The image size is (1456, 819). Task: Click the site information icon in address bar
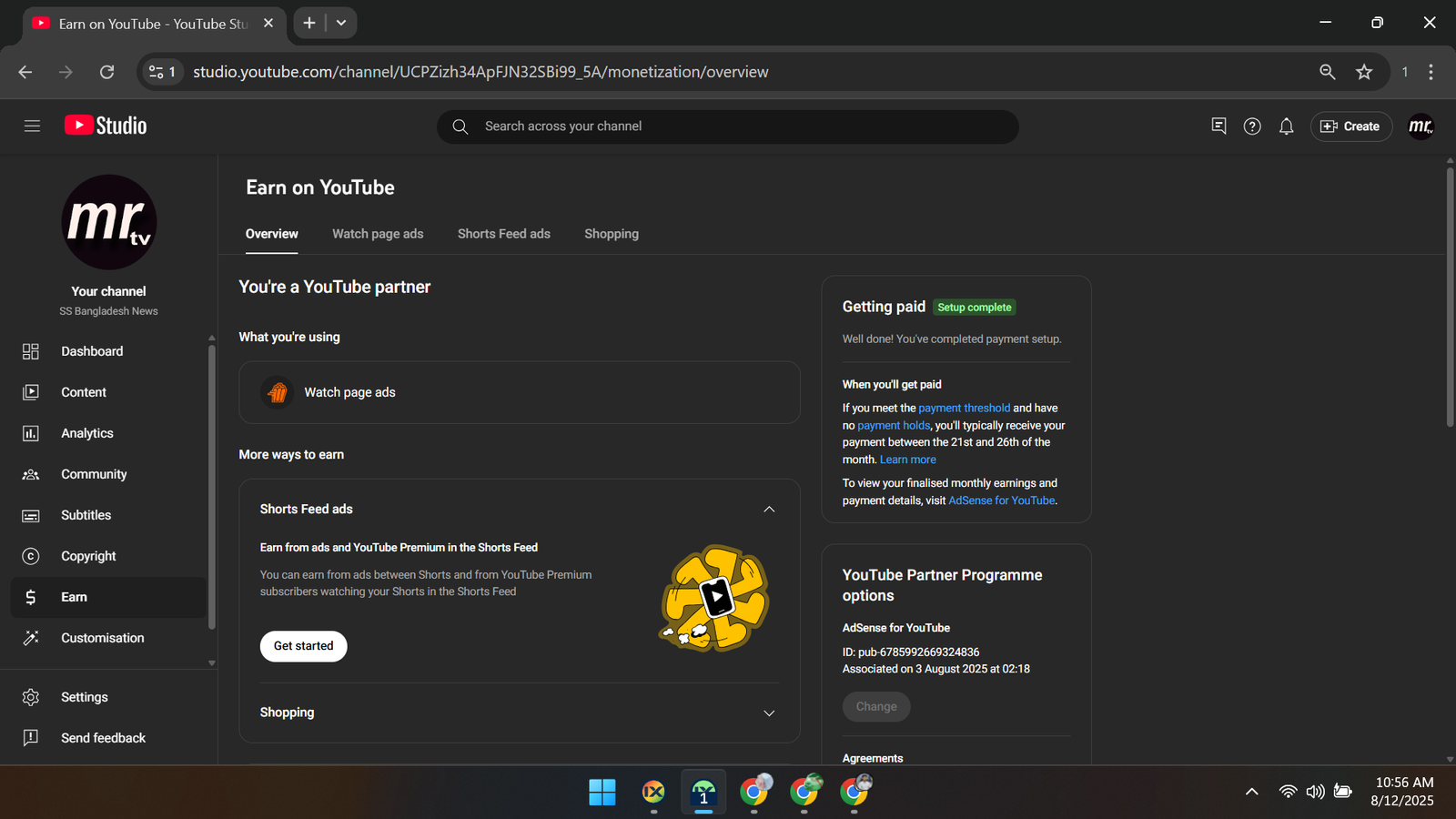coord(162,72)
